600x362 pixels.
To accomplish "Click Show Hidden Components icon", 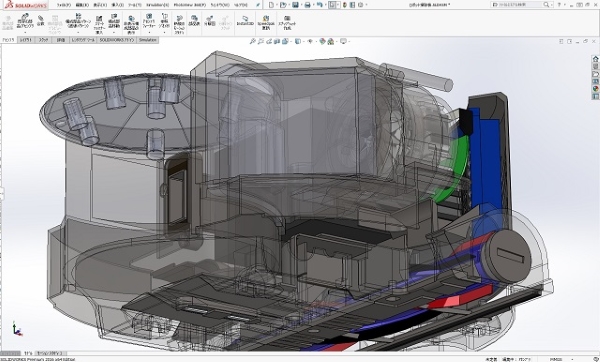I will pos(131,24).
